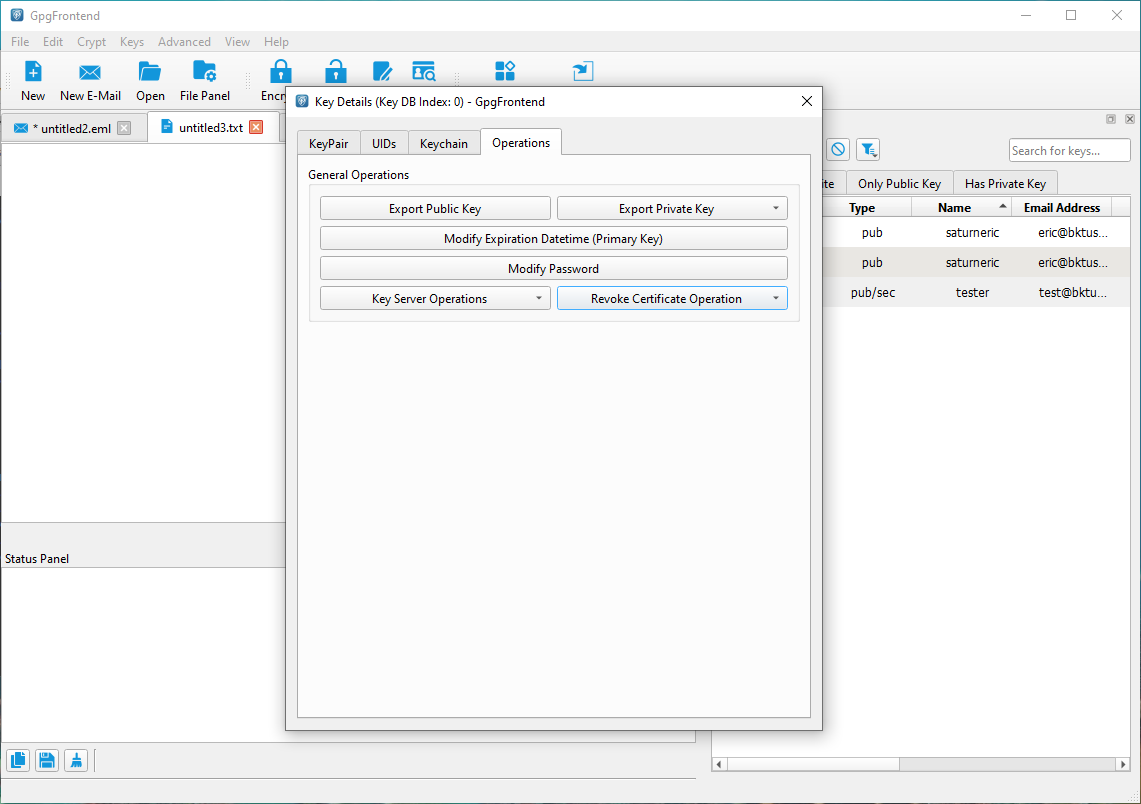Switch to the KeyPair tab
This screenshot has height=804, width=1141.
coord(329,143)
